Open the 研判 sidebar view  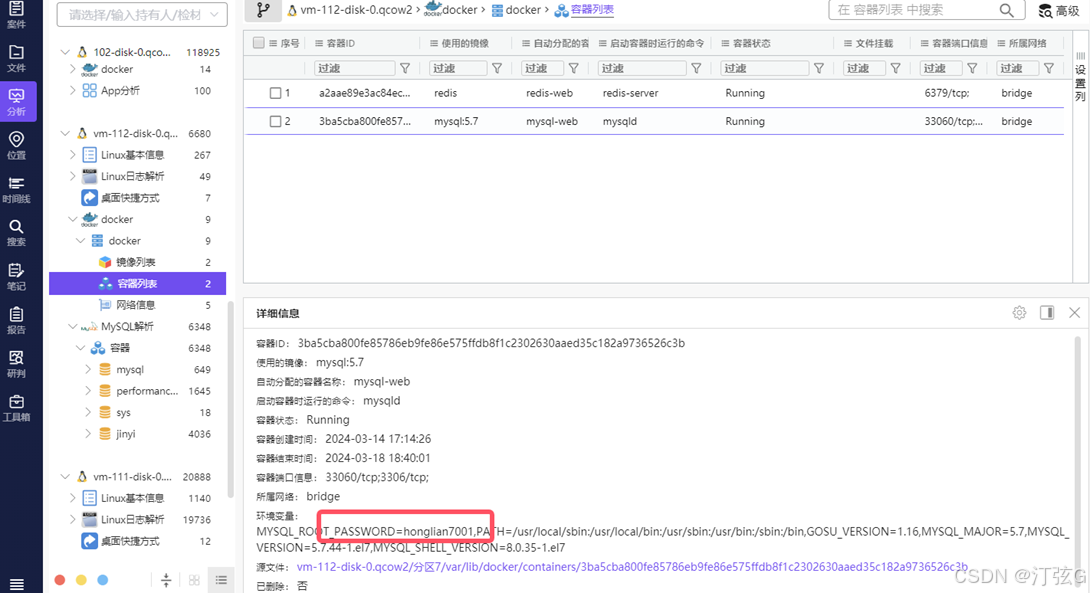coord(16,364)
